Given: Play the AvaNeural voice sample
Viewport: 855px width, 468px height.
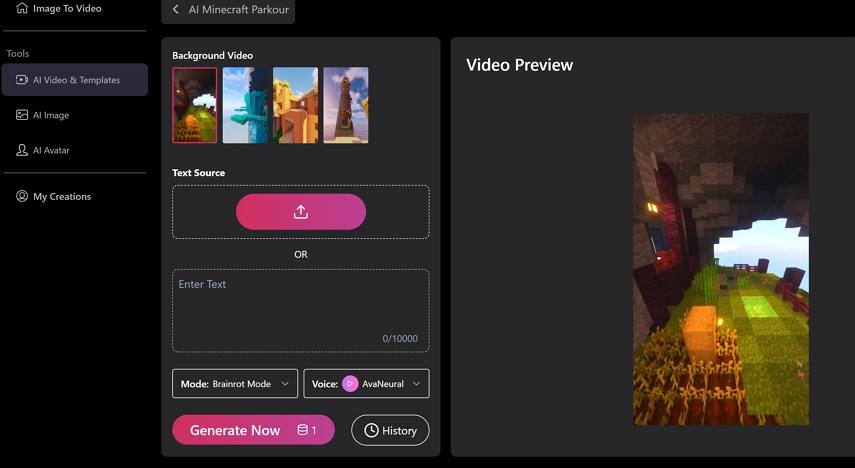Looking at the screenshot, I should coord(350,384).
